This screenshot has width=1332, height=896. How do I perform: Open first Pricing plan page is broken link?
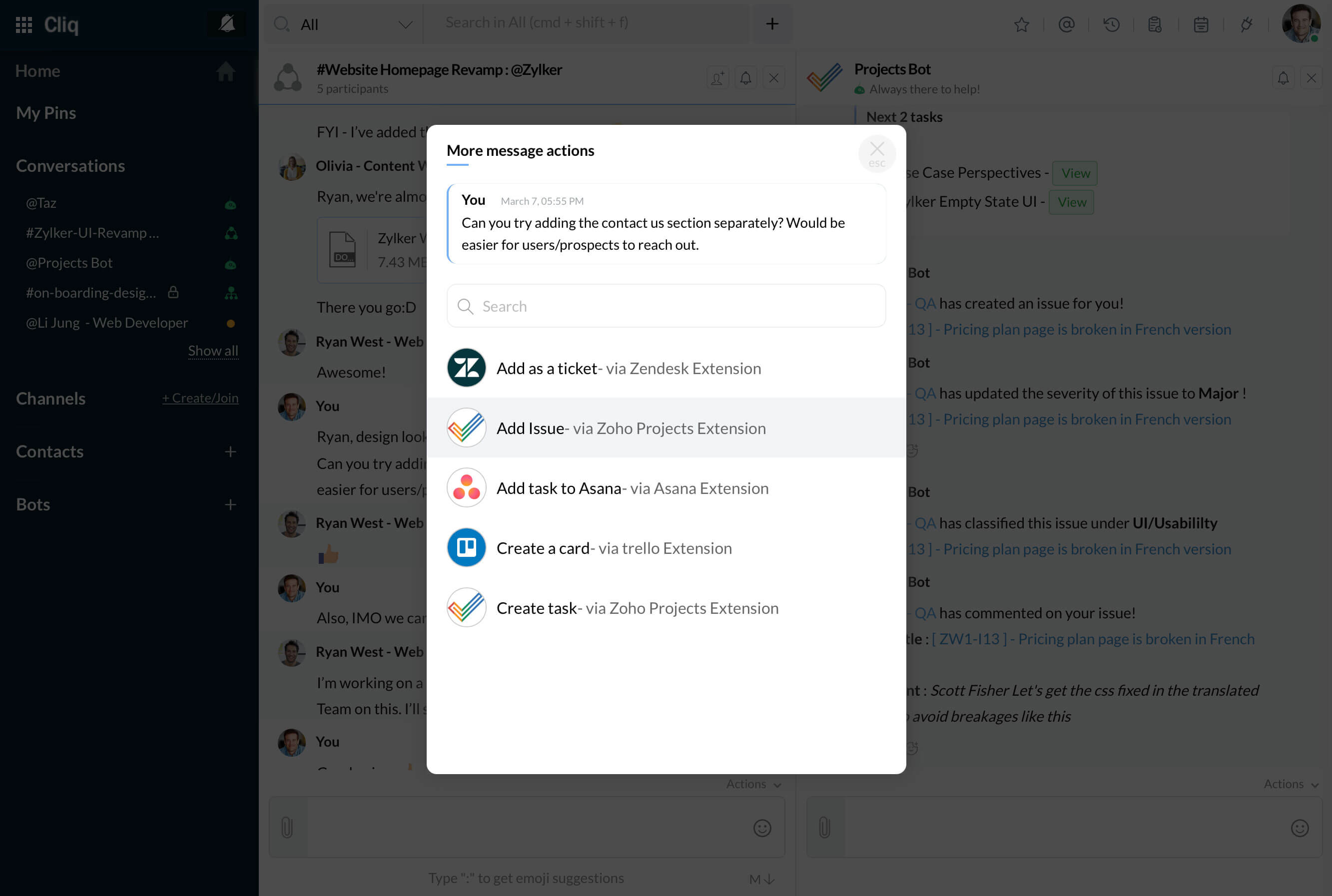1069,330
